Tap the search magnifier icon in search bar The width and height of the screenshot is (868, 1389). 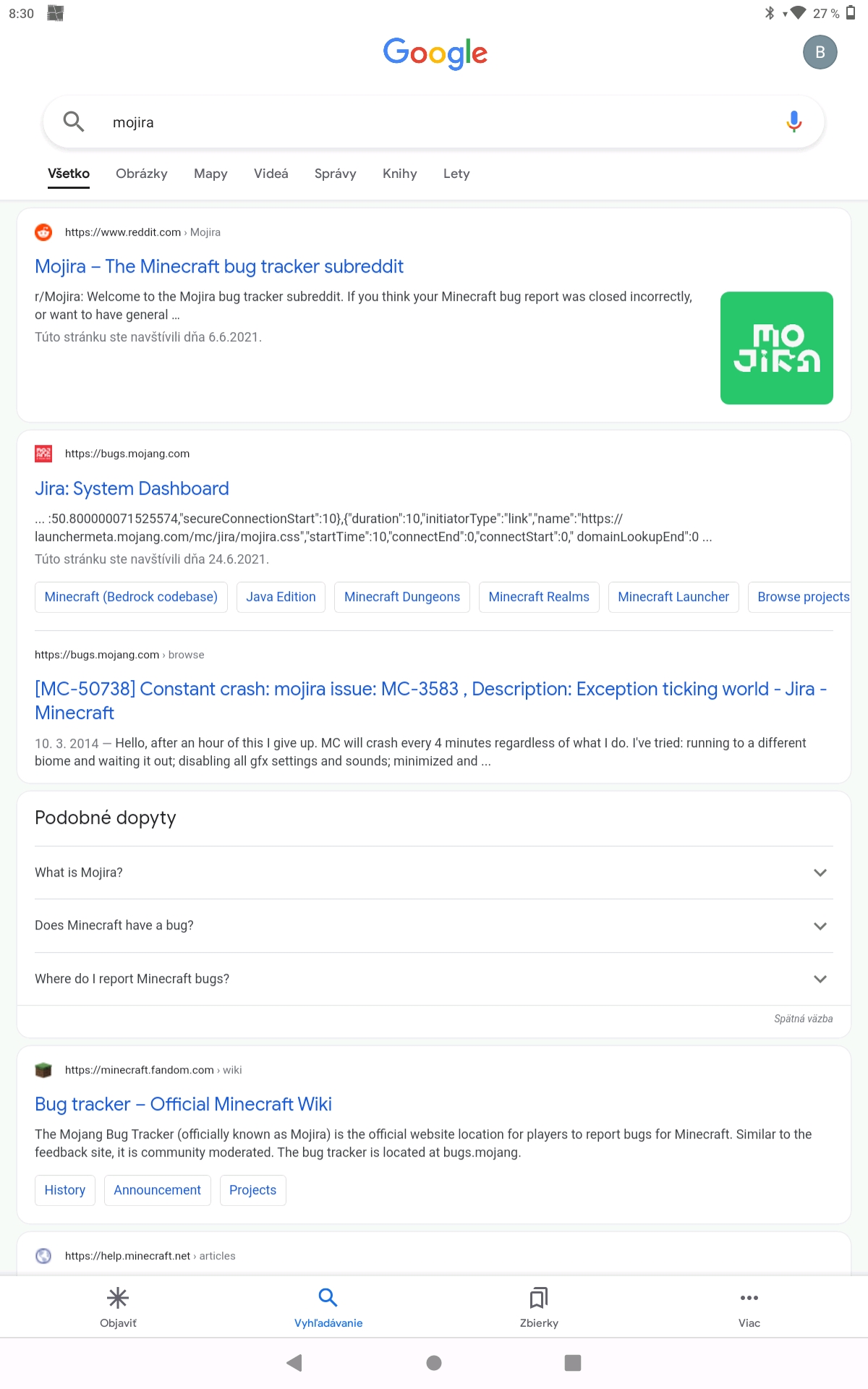pos(74,122)
